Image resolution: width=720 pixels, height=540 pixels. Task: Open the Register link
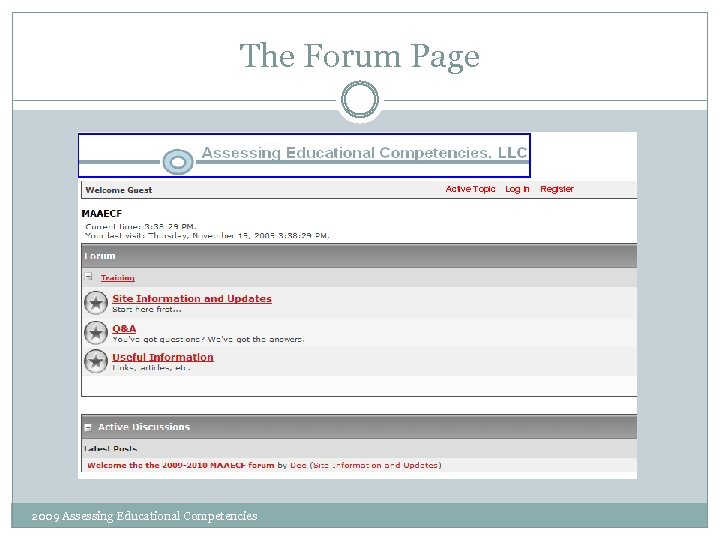[x=557, y=189]
